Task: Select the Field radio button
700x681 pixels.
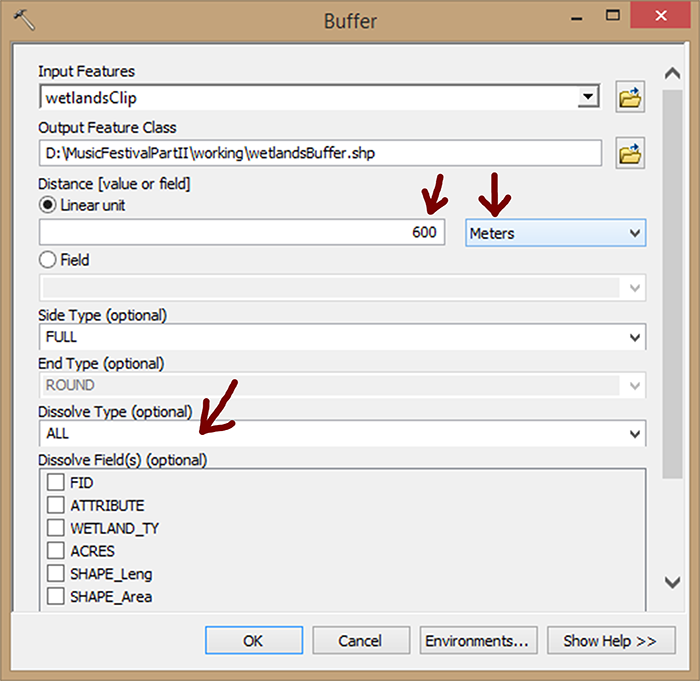Action: [47, 260]
